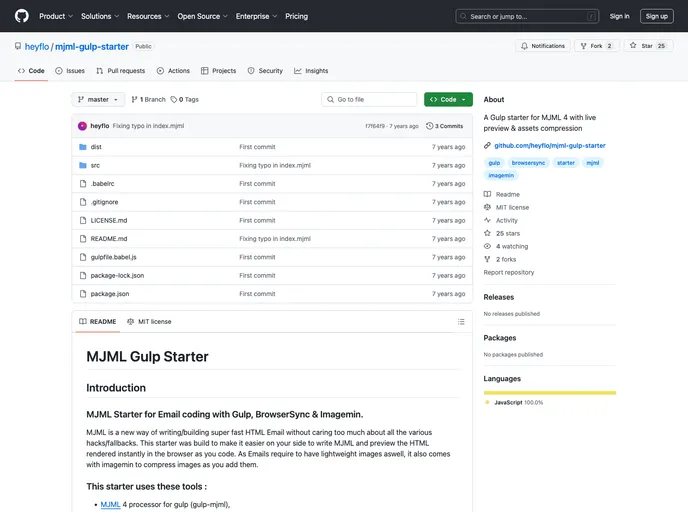This screenshot has width=688, height=512.
Task: Click the Fork icon button
Action: click(x=584, y=46)
